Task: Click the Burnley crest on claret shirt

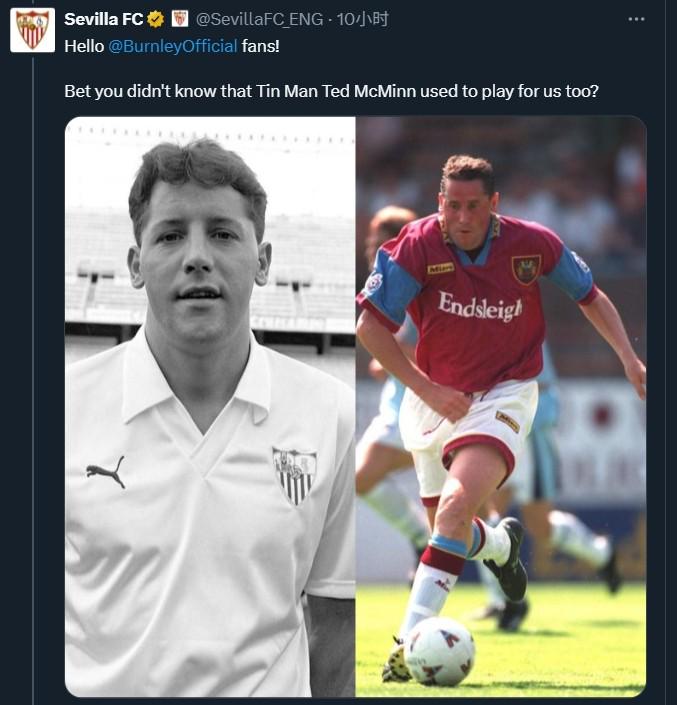Action: click(x=526, y=269)
